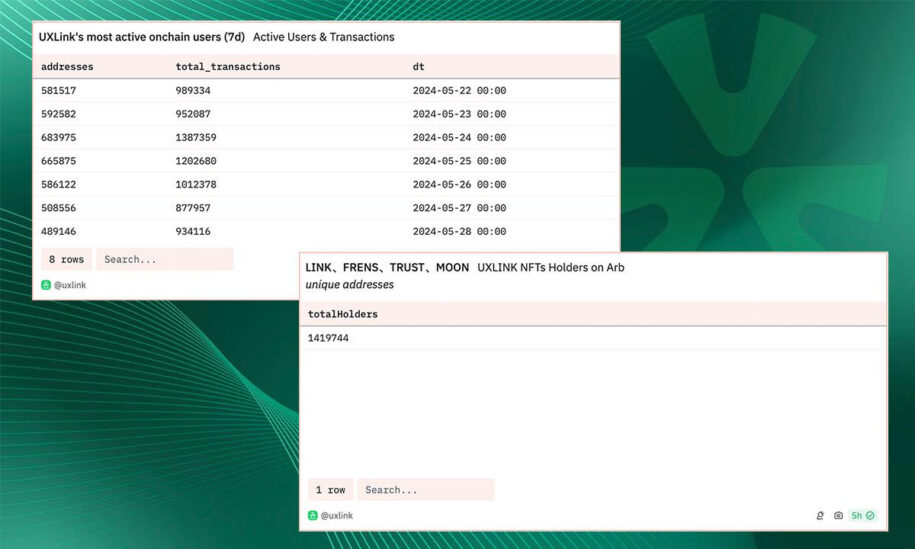Screen dimensions: 915x549
Task: Select the totalHolders value 1419744
Action: coord(328,338)
